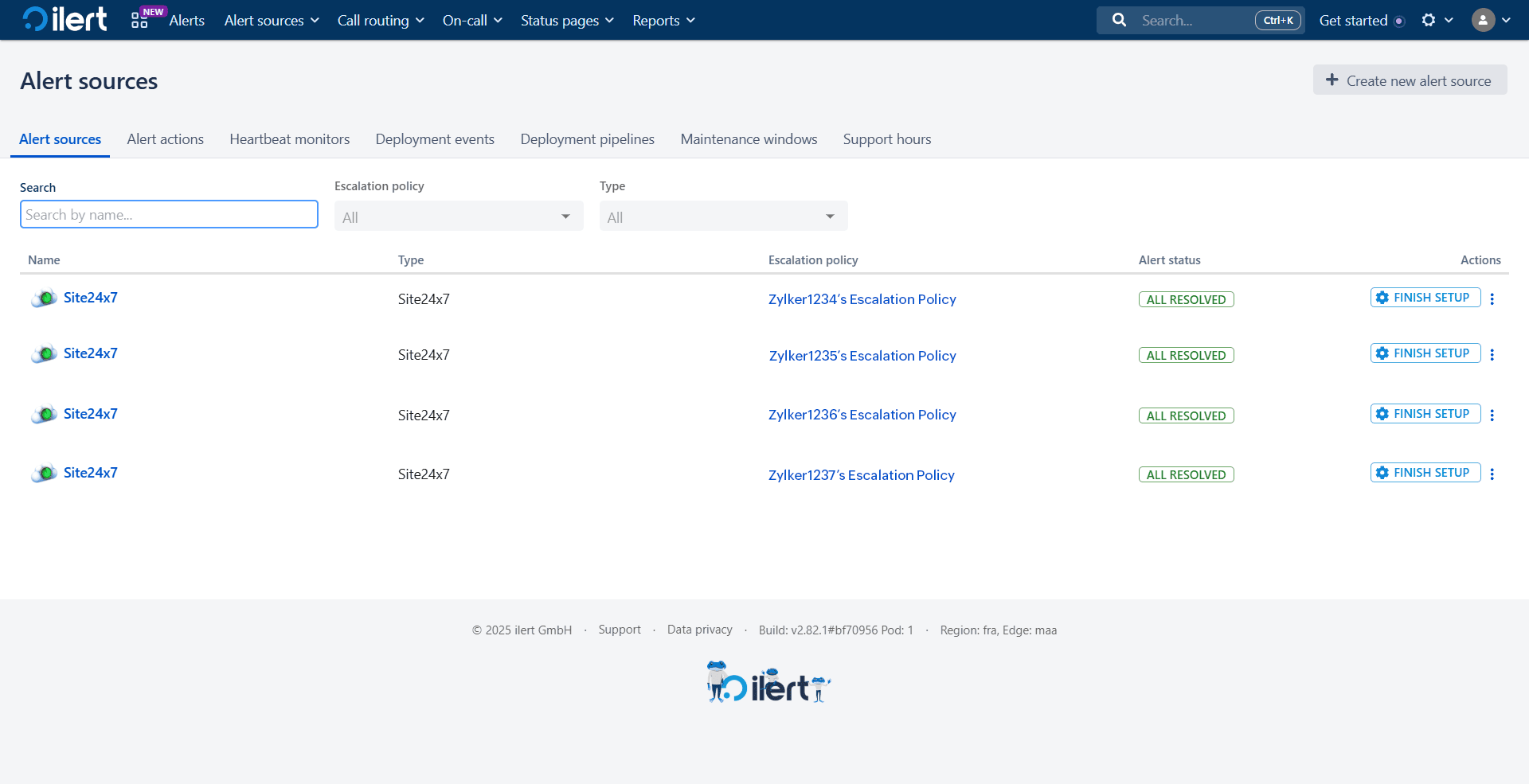Click the Site24x7 icon for Zylker1237 row
Screen dimensions: 1529x784
coord(44,473)
